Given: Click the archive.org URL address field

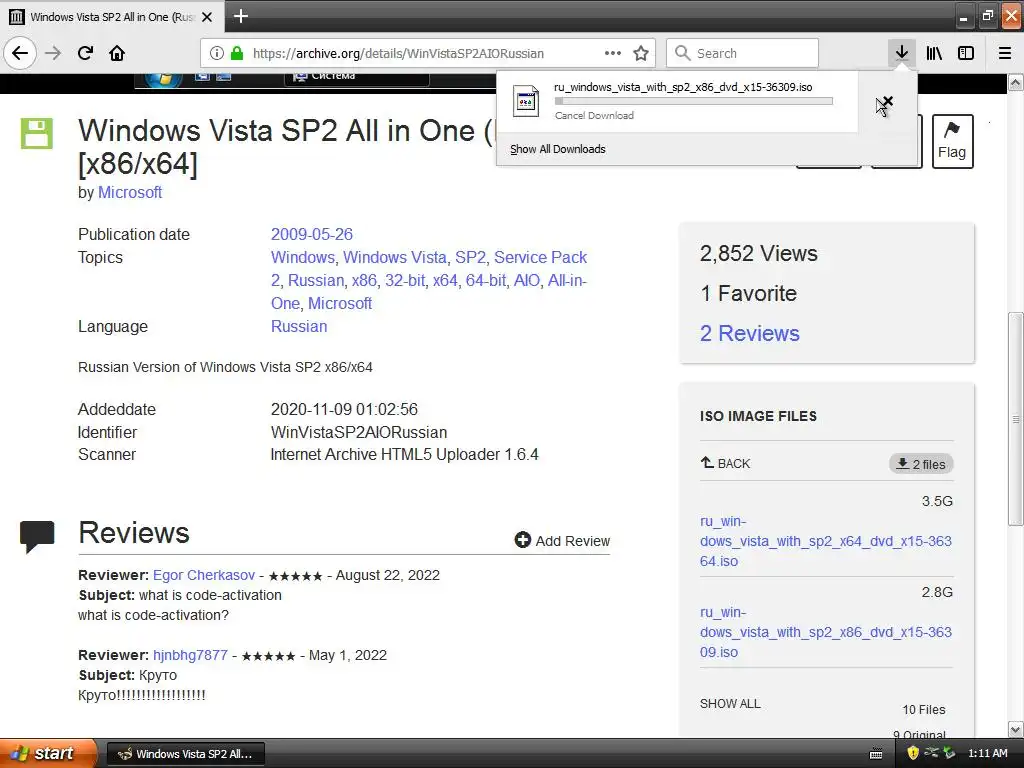Looking at the screenshot, I should coord(398,53).
